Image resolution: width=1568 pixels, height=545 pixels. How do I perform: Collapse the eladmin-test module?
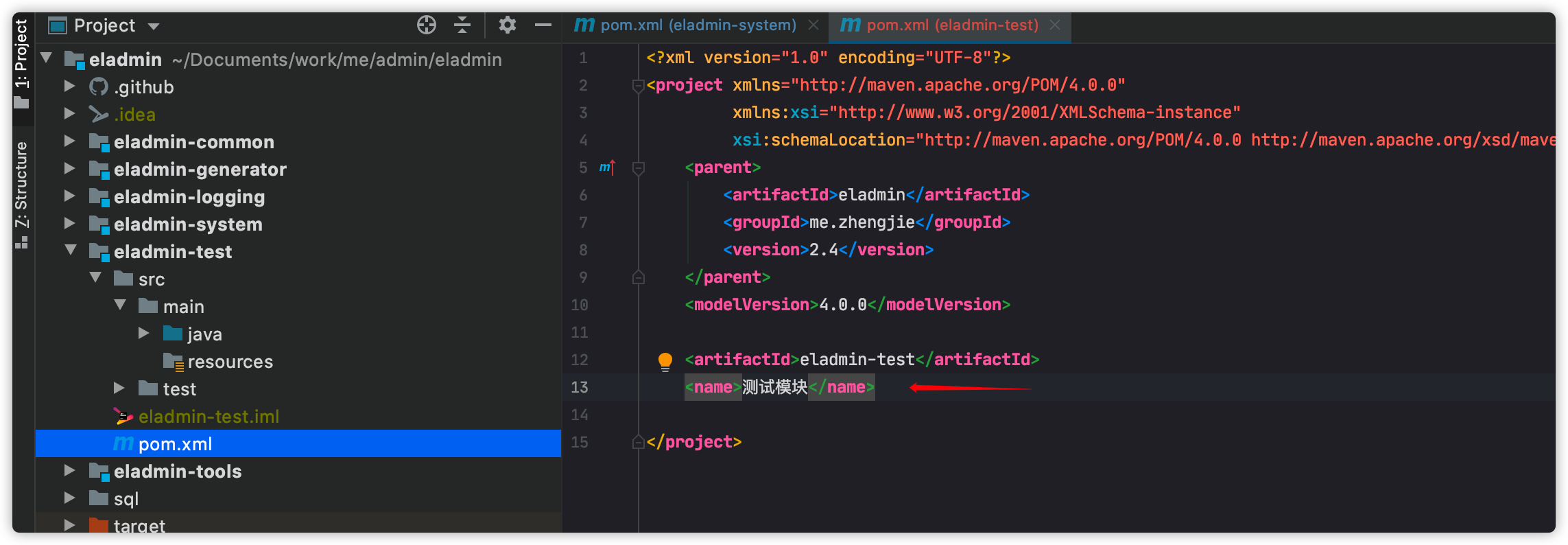point(70,251)
